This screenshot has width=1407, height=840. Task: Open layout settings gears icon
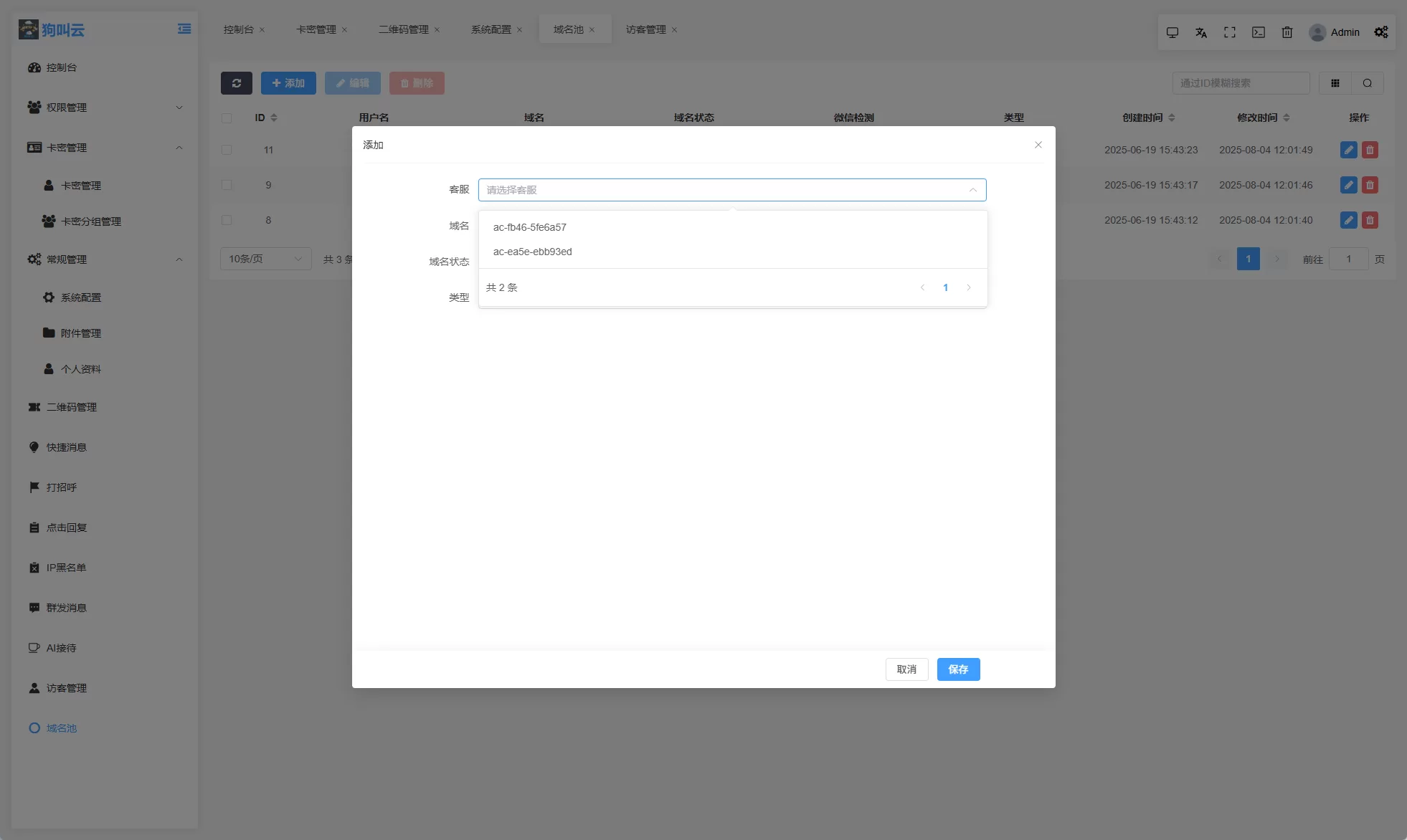tap(1381, 32)
